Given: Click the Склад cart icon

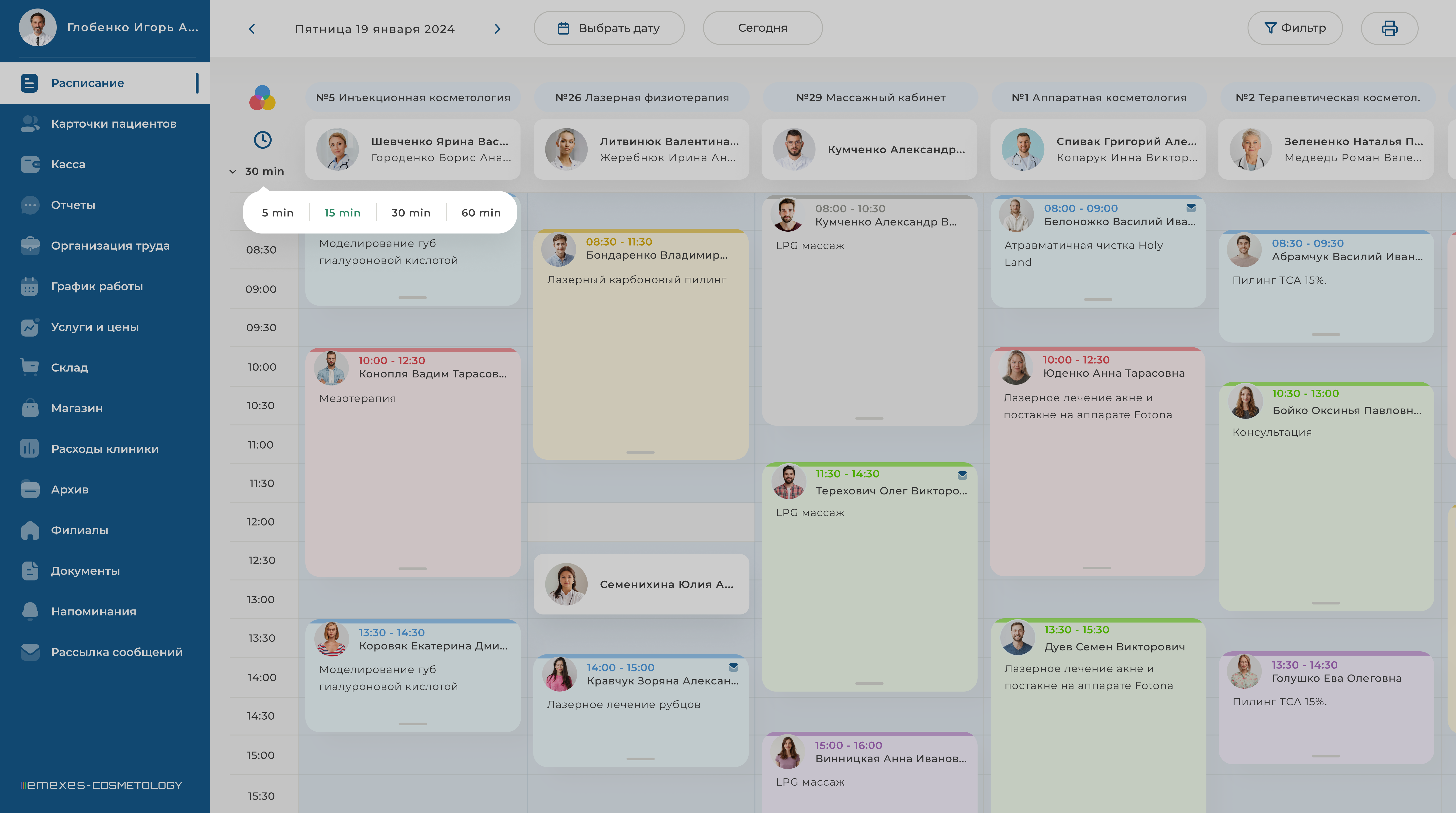Looking at the screenshot, I should click(x=29, y=367).
